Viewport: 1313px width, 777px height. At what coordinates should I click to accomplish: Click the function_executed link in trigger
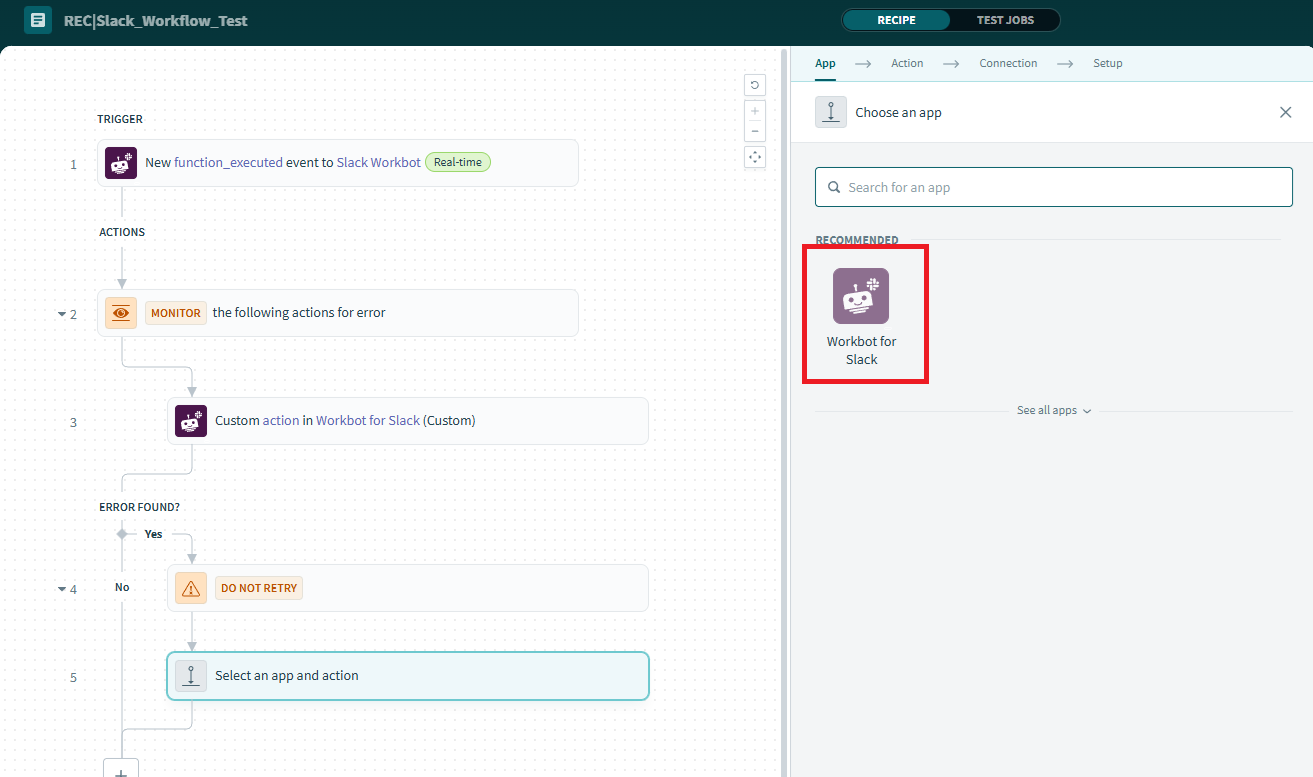coord(228,162)
